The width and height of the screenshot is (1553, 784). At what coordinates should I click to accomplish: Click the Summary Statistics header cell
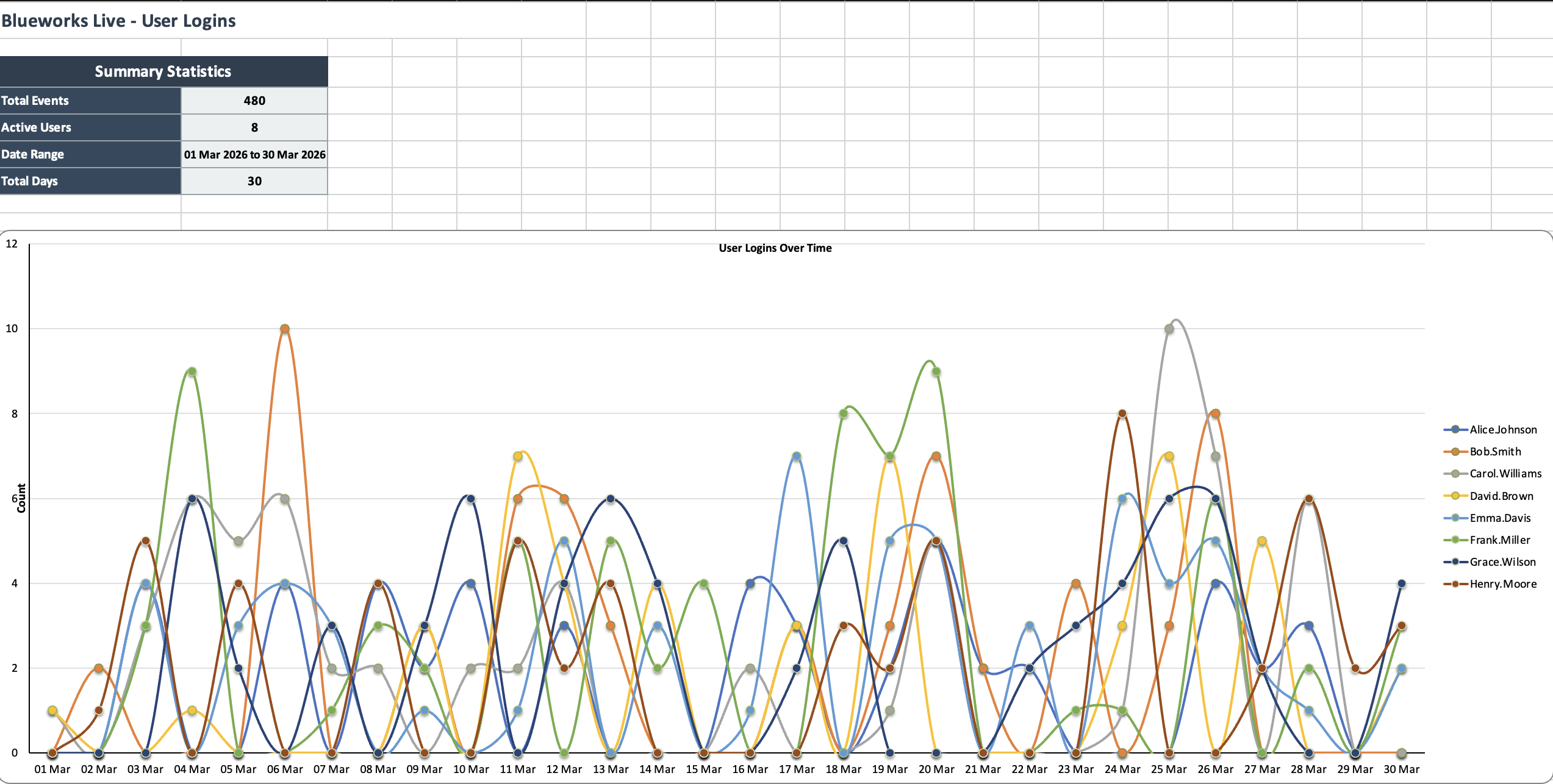tap(163, 71)
